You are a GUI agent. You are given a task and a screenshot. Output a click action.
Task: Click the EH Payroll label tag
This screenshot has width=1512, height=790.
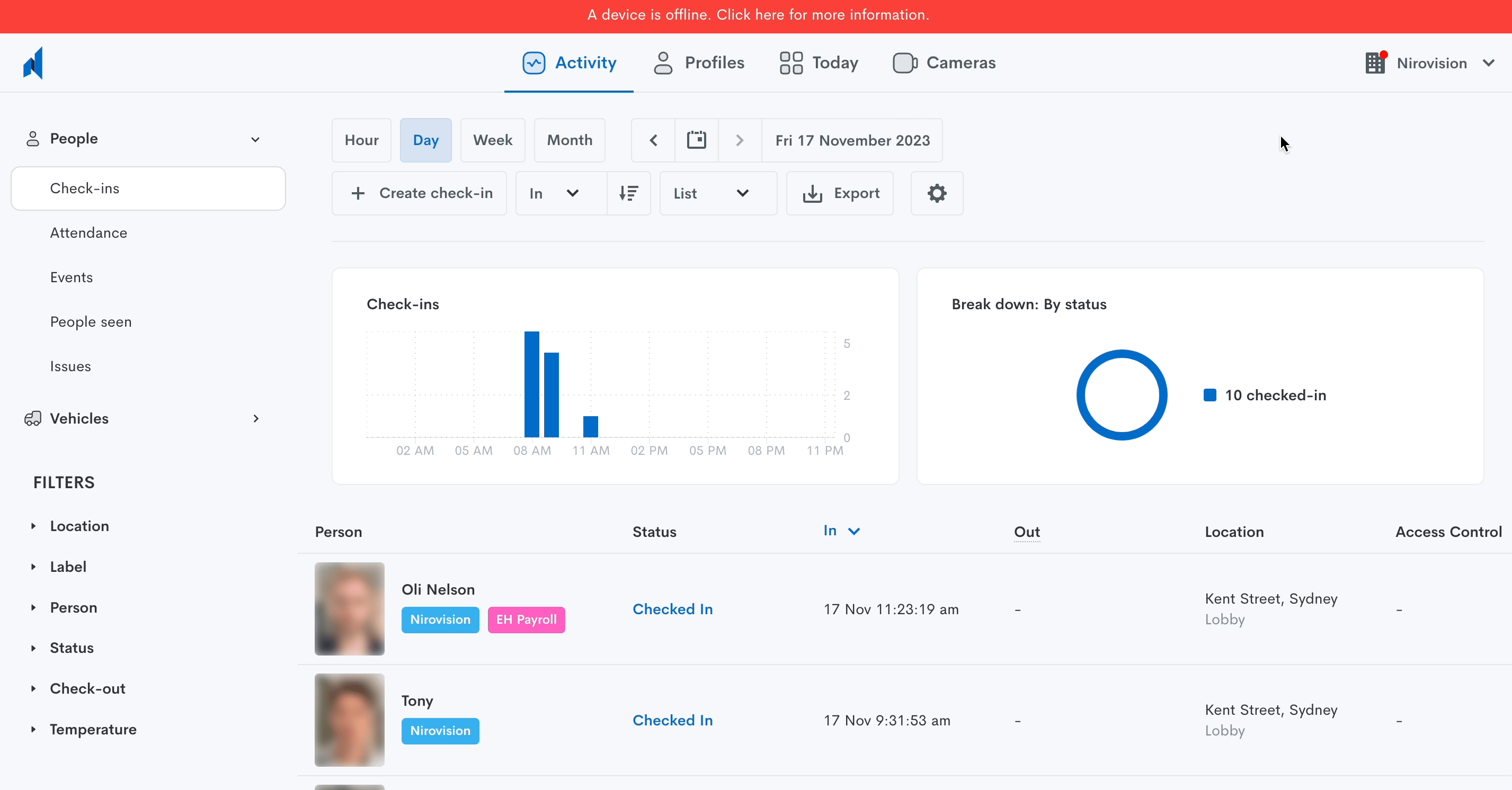point(527,620)
